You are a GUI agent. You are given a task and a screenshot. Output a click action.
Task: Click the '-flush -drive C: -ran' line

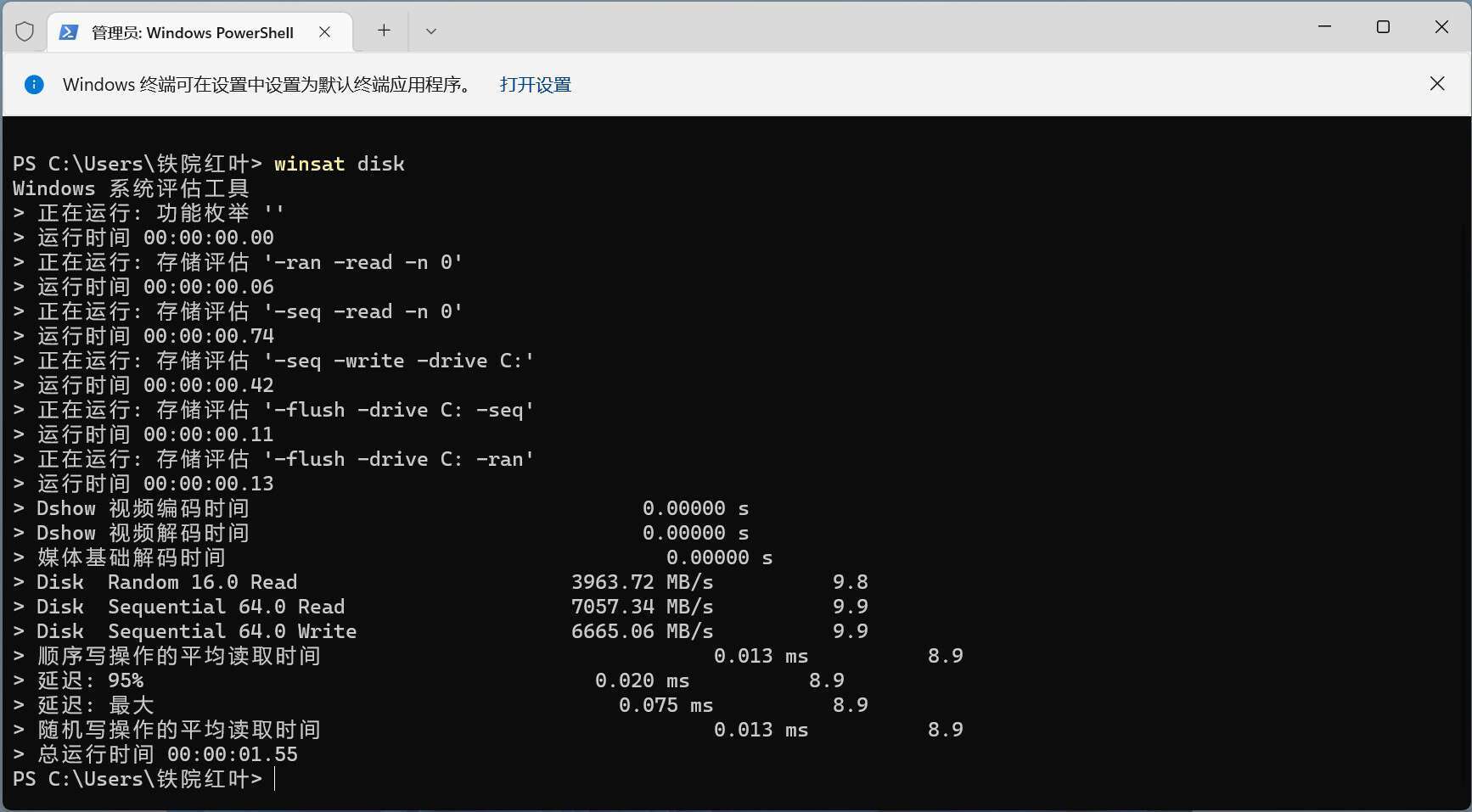point(273,459)
